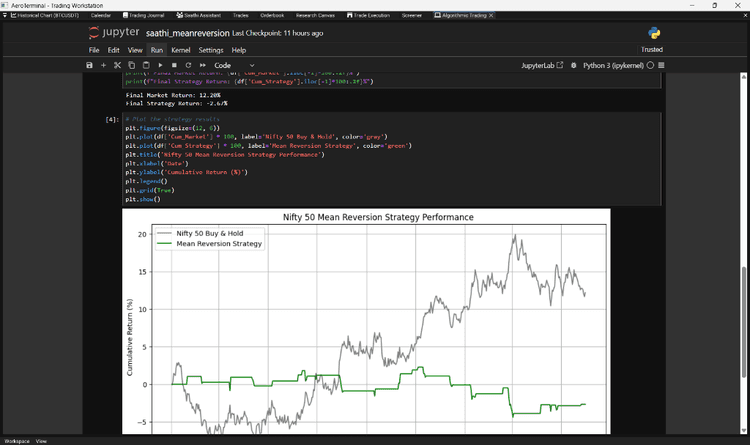750x445 pixels.
Task: Click the Python 3 (ipykernel) button
Action: (x=613, y=65)
